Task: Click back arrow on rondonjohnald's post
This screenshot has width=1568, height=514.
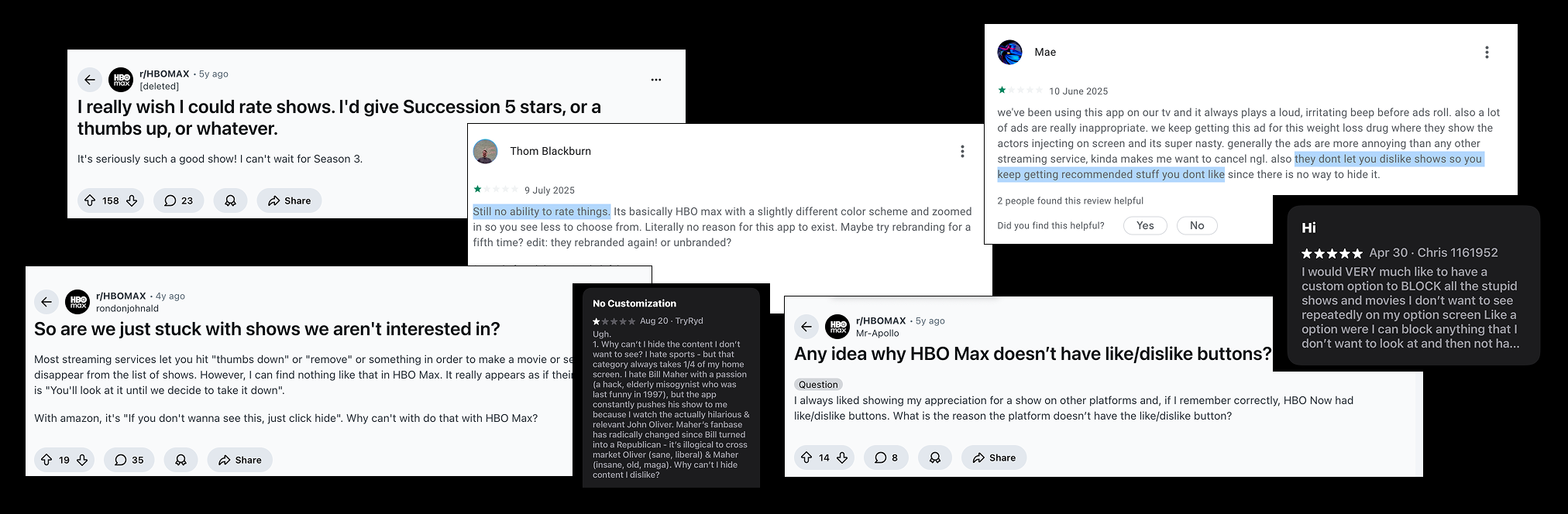Action: (x=46, y=302)
